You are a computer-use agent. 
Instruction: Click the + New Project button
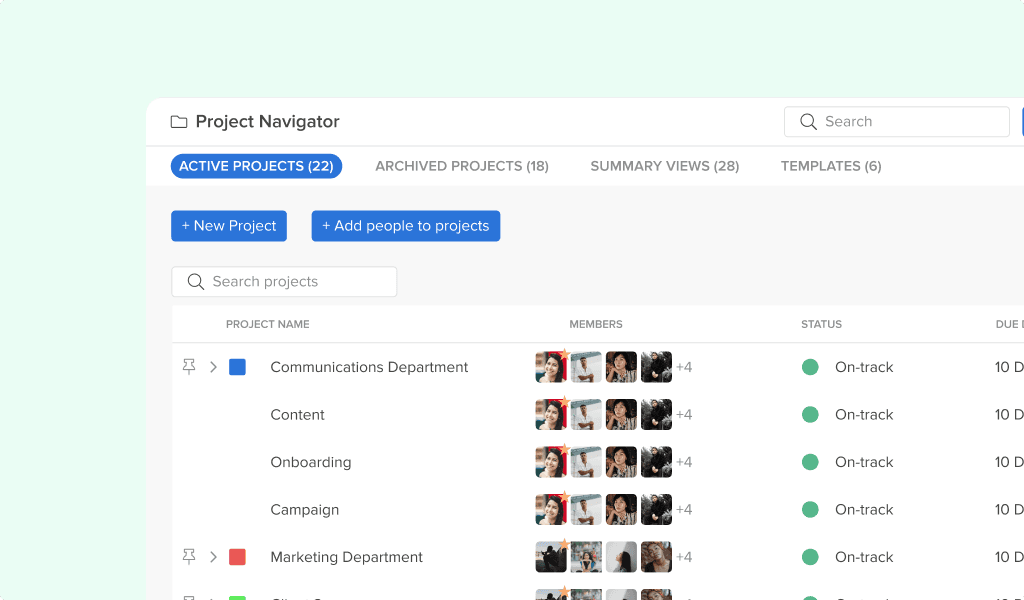229,226
